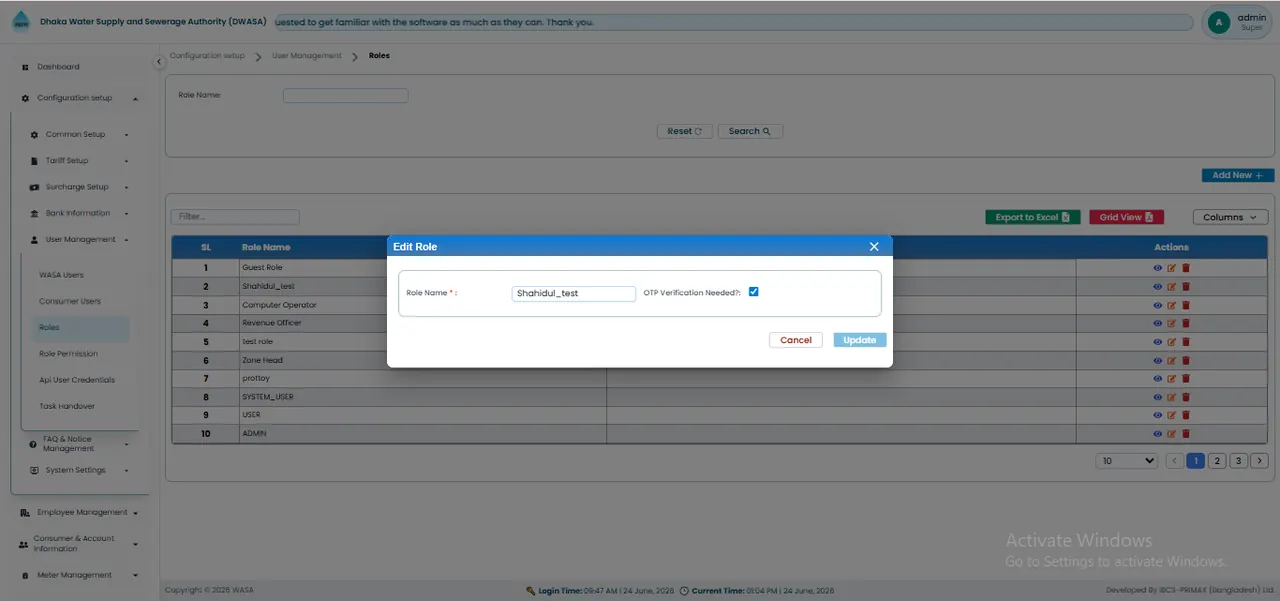Edit the Computer Operator role
This screenshot has width=1280, height=601.
click(x=1172, y=305)
